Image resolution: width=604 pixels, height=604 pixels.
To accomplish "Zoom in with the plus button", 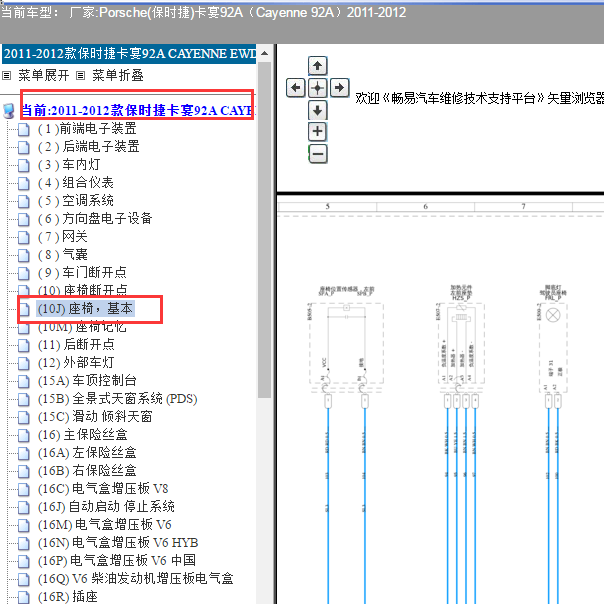I will pyautogui.click(x=317, y=132).
